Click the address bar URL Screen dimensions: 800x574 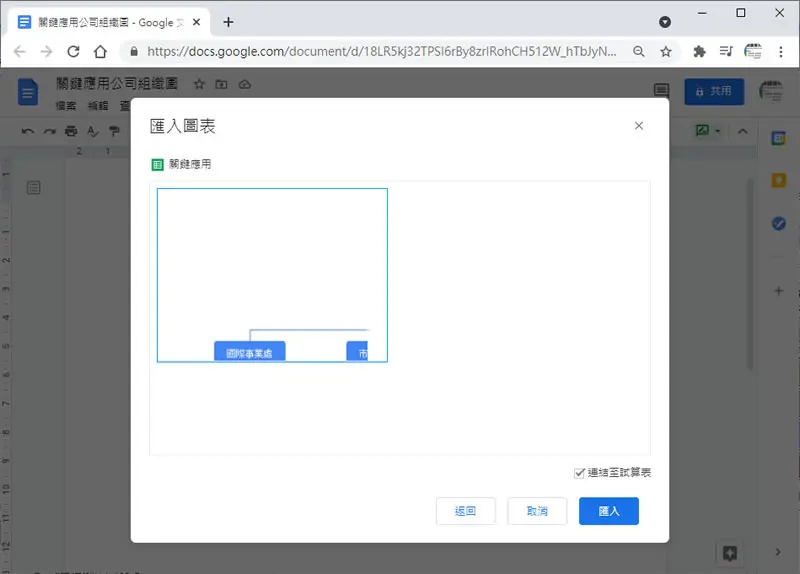tap(382, 51)
